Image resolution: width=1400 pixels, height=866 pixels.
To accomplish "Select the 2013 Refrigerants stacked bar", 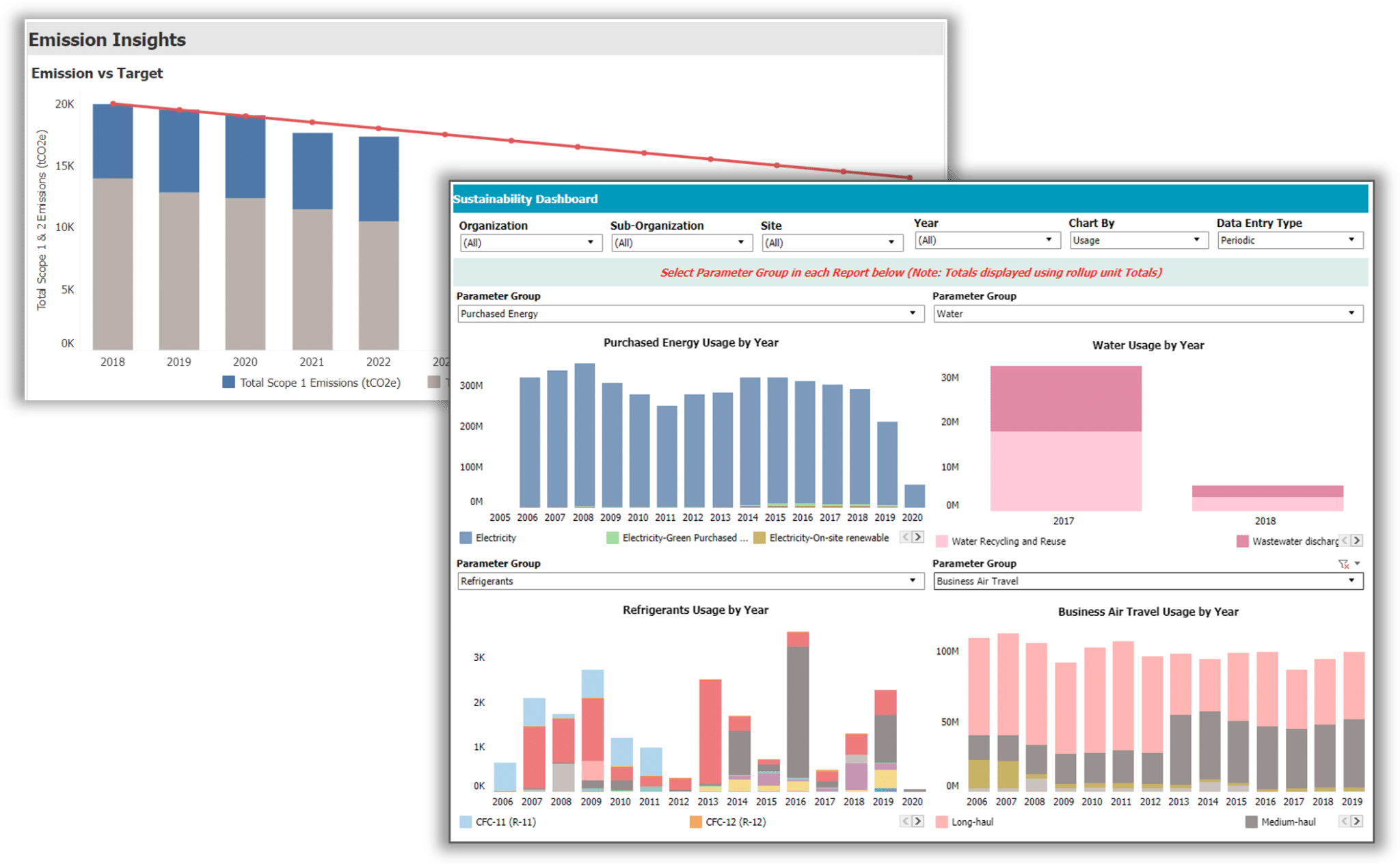I will pyautogui.click(x=710, y=735).
